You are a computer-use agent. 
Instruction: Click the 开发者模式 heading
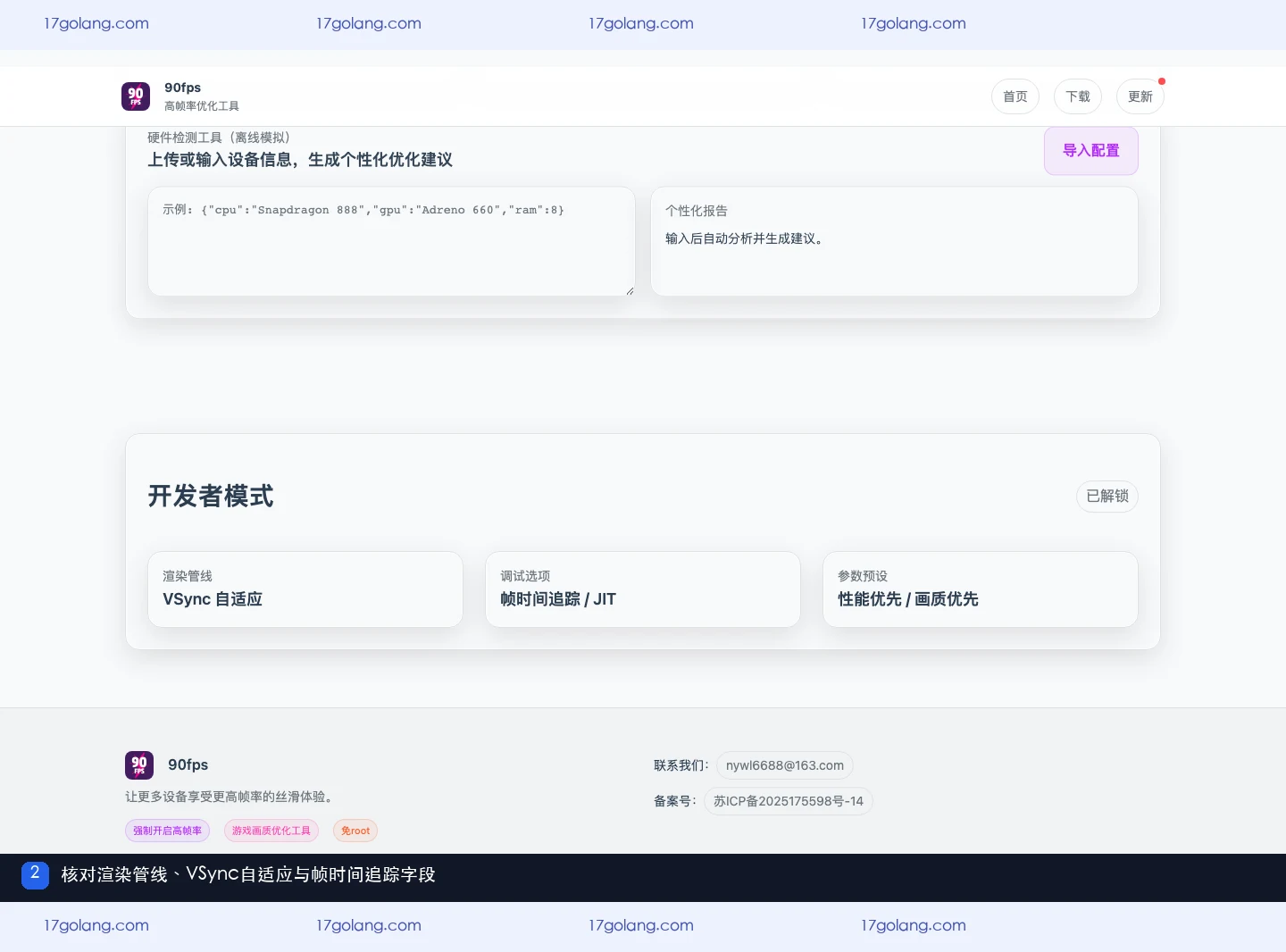[x=211, y=496]
